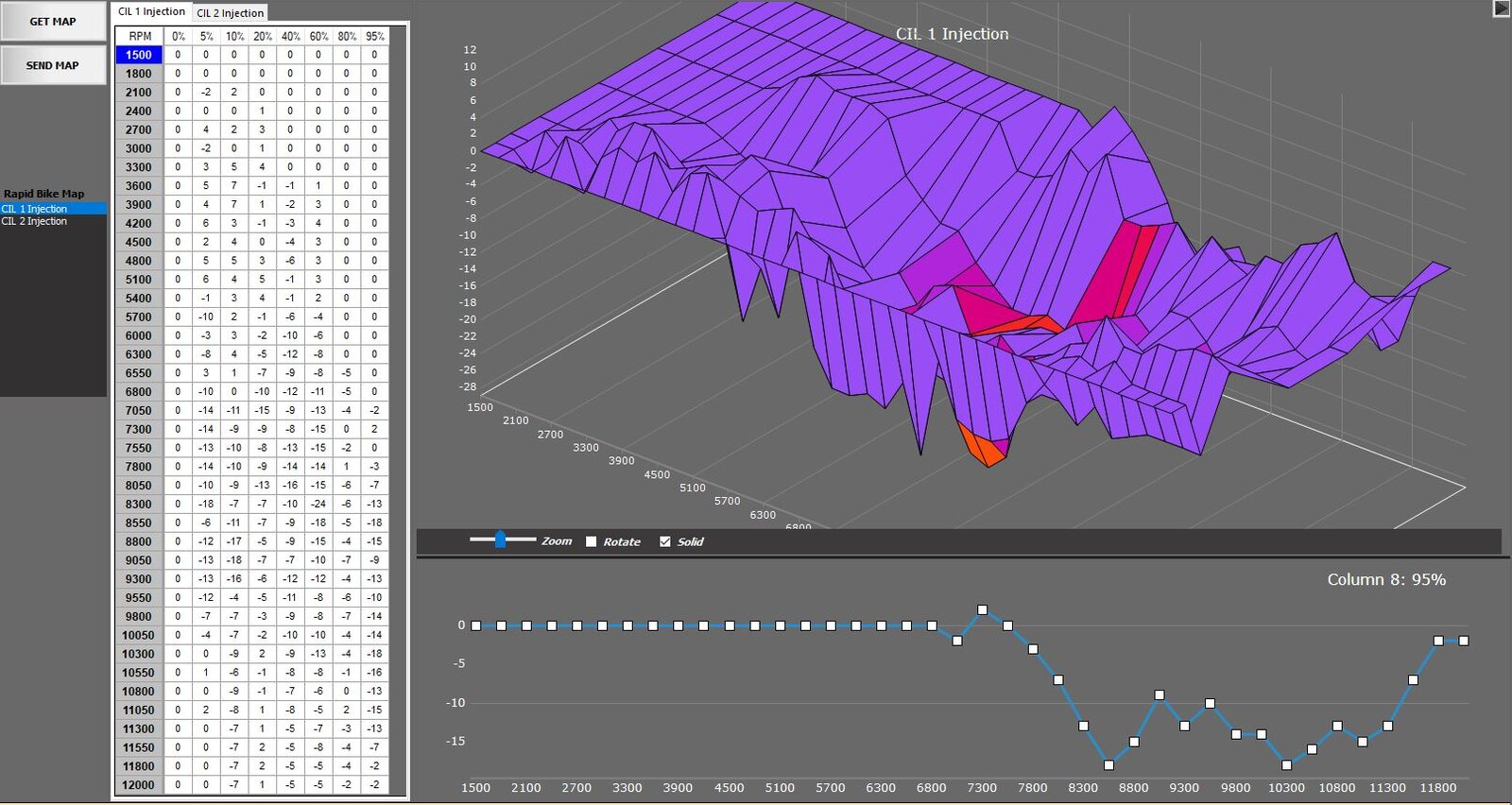This screenshot has width=1512, height=805.
Task: Click the 40% column header
Action: (290, 36)
